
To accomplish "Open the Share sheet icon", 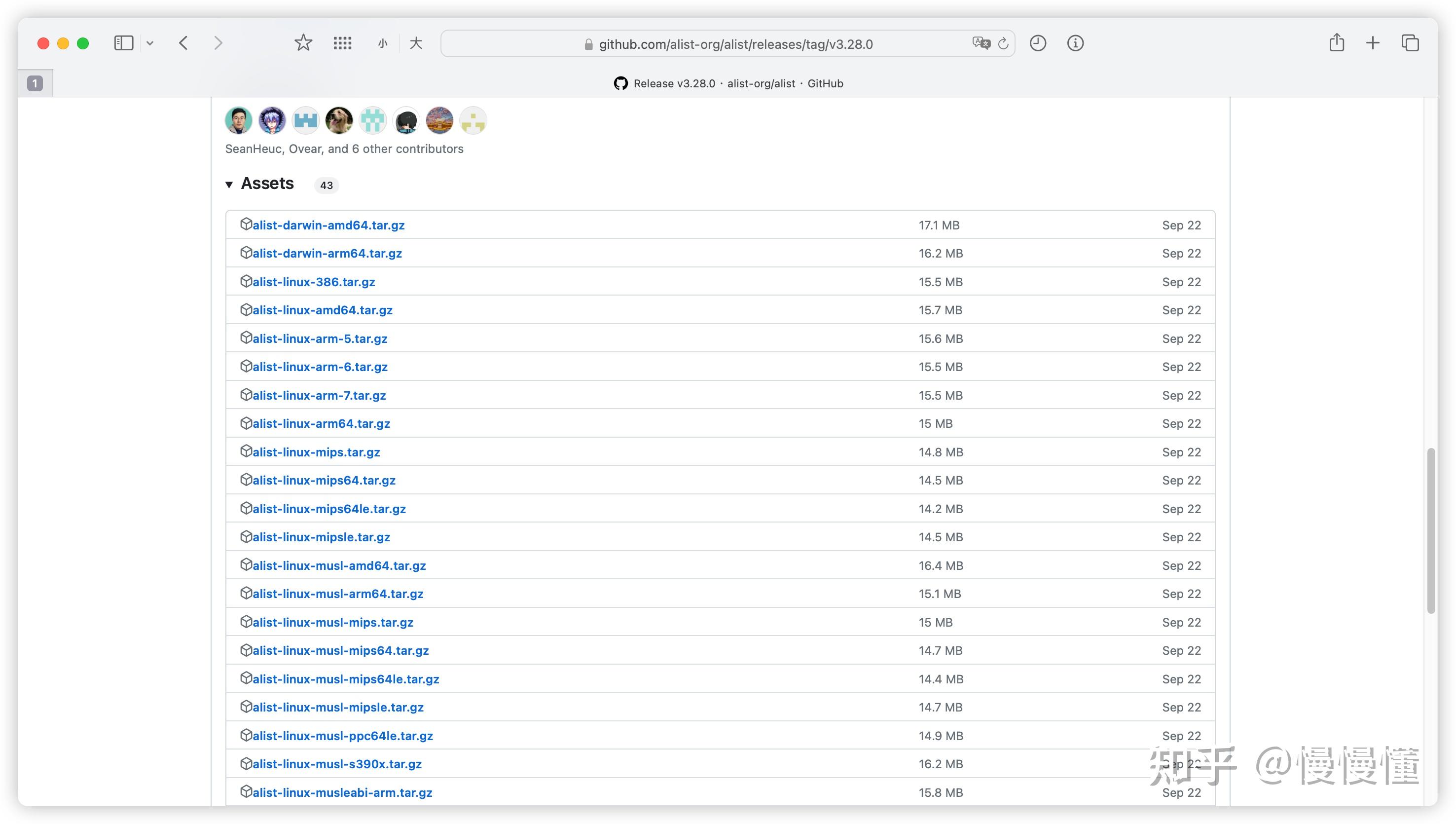I will click(1336, 43).
